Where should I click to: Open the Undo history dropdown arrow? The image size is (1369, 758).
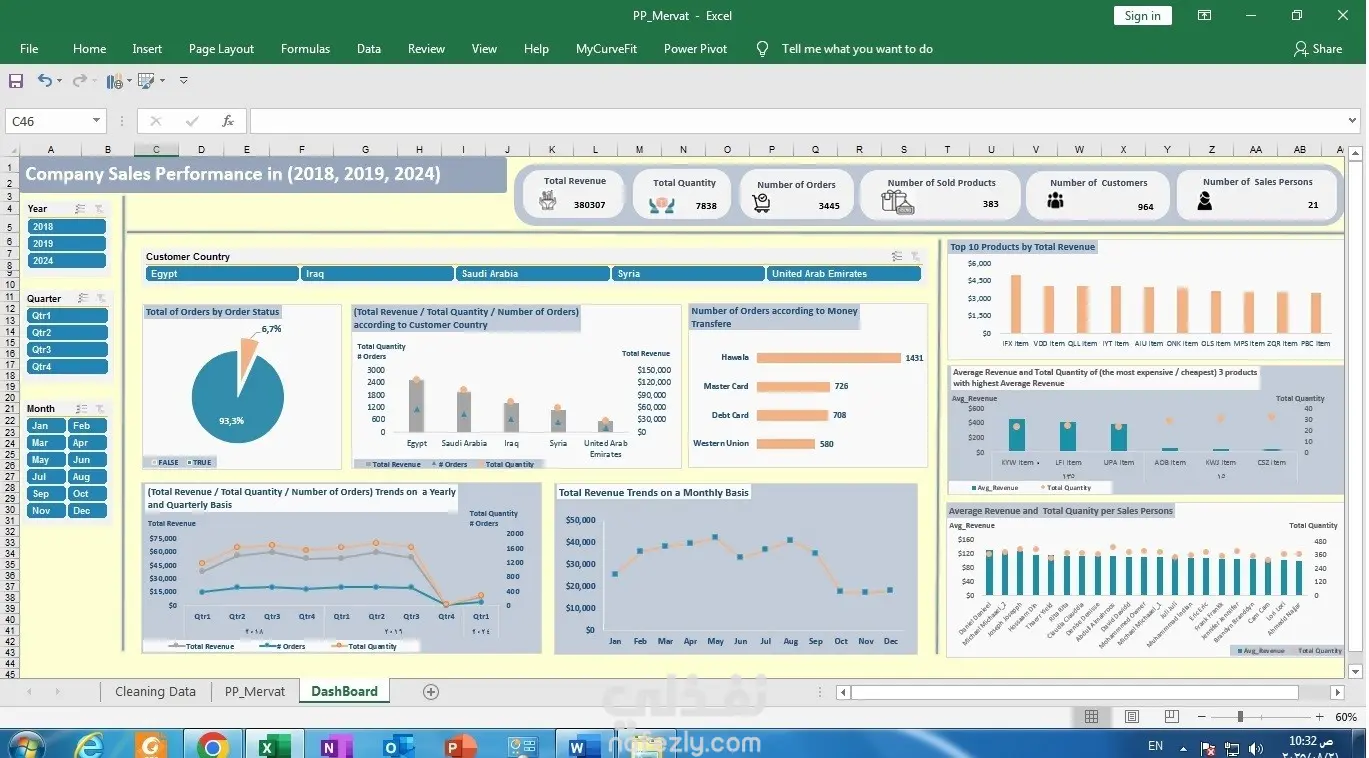pos(59,81)
